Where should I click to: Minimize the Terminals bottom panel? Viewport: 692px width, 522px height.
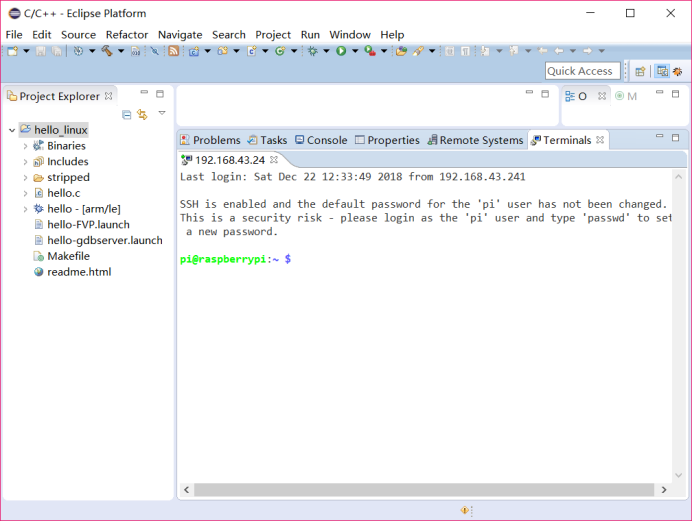tap(659, 136)
